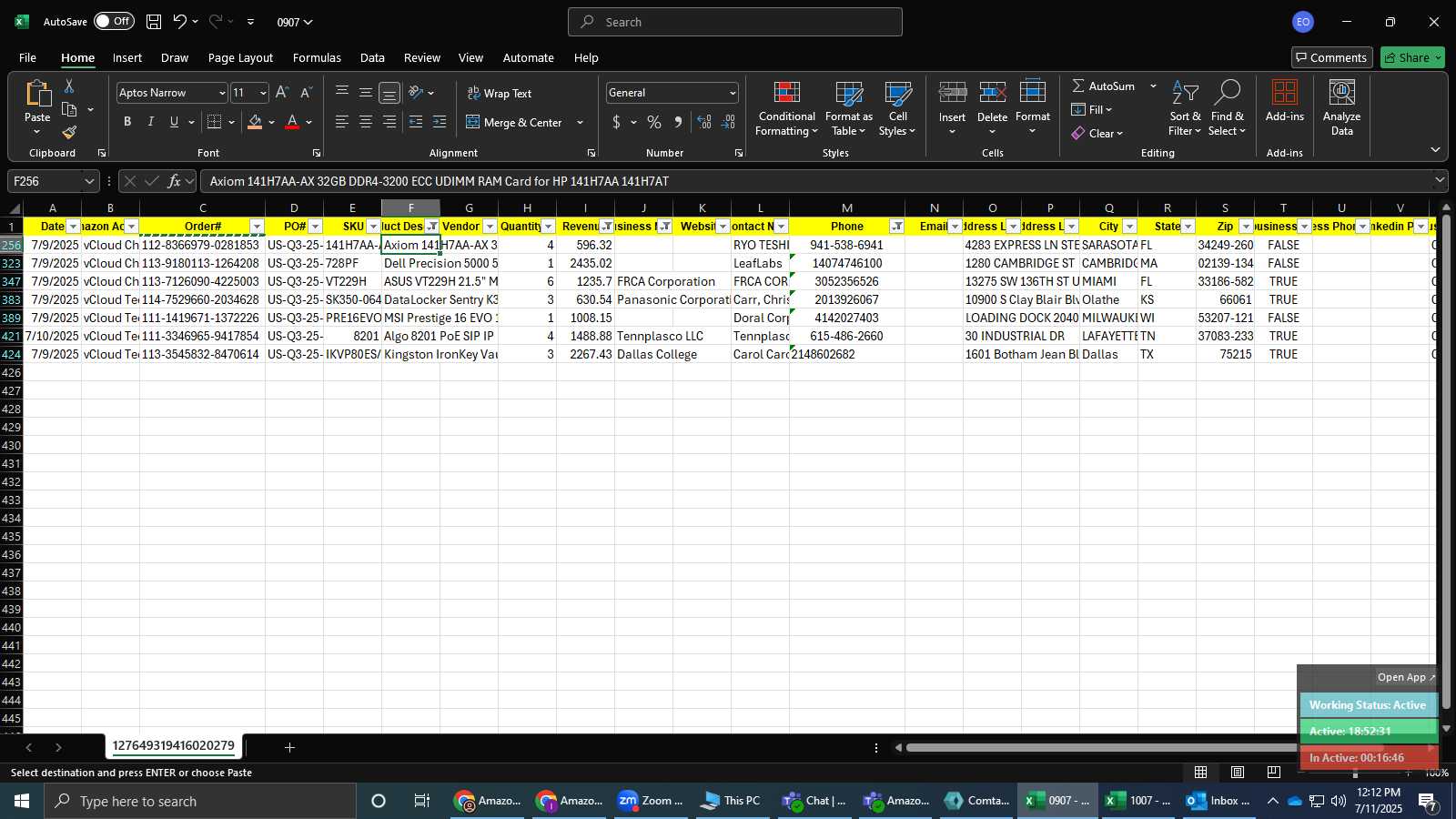The height and width of the screenshot is (819, 1456).
Task: Click the Decrease Indent icon
Action: [416, 122]
